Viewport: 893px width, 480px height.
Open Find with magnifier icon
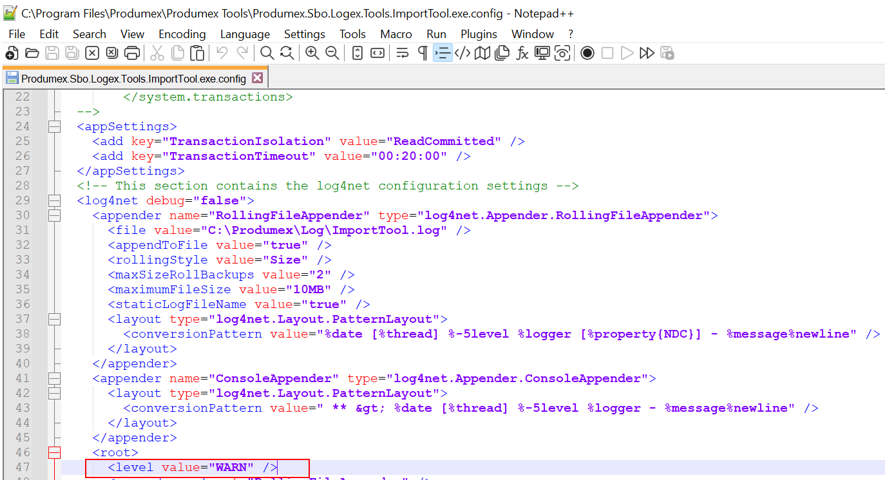tap(267, 54)
